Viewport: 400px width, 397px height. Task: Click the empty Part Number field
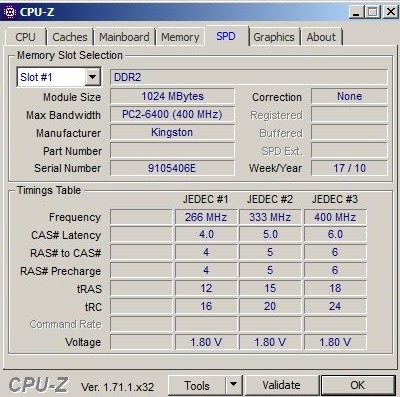point(172,150)
